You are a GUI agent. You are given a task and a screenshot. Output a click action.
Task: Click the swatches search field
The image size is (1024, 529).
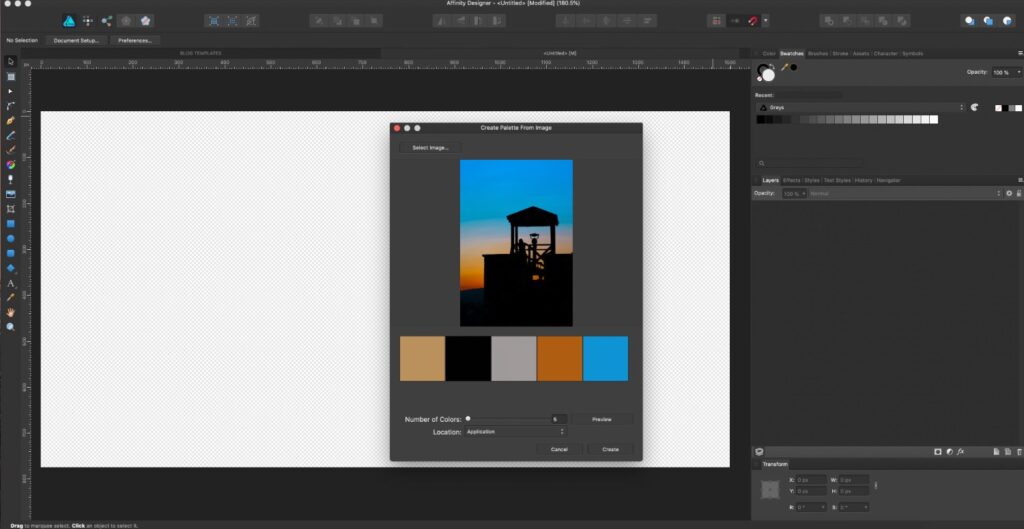[x=810, y=163]
